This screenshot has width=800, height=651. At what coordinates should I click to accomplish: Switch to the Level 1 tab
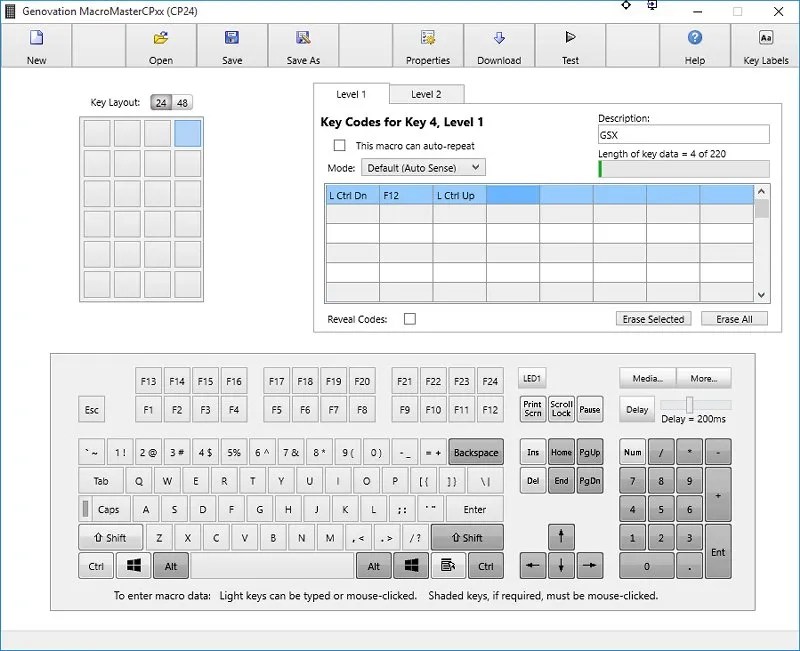click(x=351, y=94)
